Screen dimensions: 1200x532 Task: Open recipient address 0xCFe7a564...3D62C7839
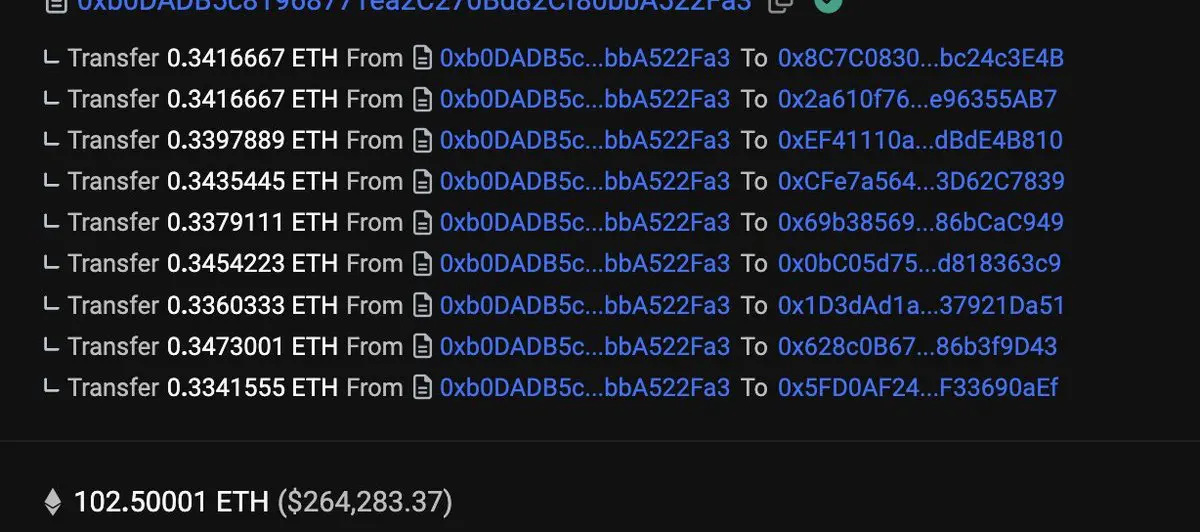(x=920, y=181)
